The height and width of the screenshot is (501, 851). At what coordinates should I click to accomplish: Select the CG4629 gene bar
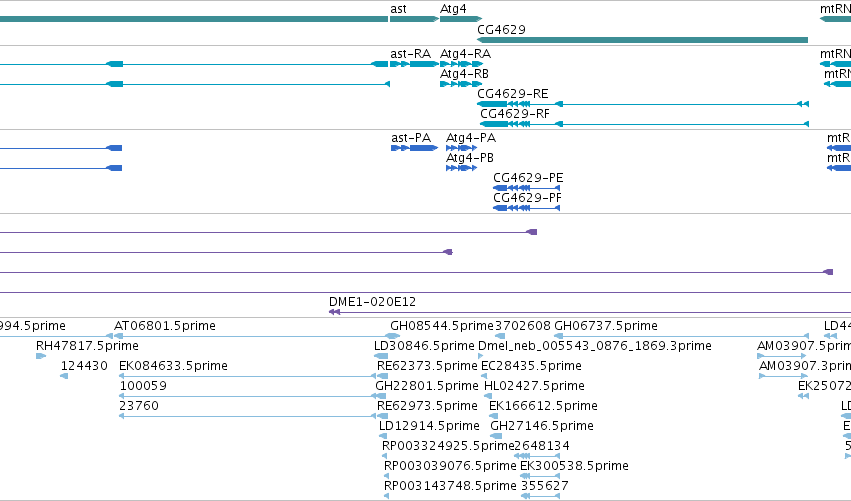click(643, 40)
